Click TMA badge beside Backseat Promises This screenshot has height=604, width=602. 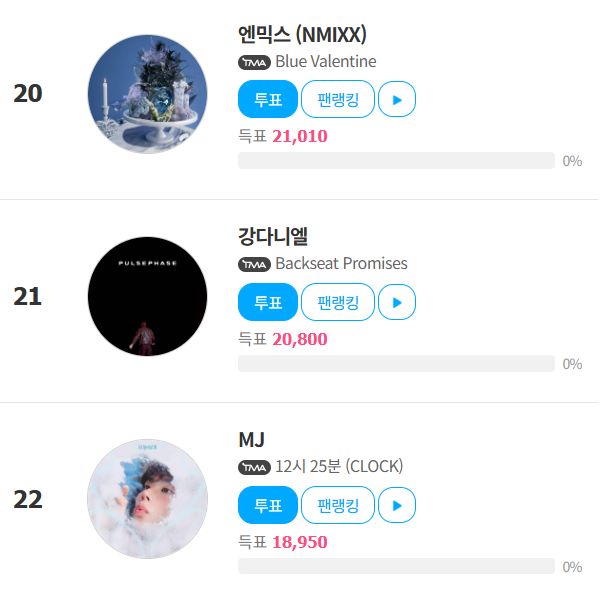[x=254, y=265]
